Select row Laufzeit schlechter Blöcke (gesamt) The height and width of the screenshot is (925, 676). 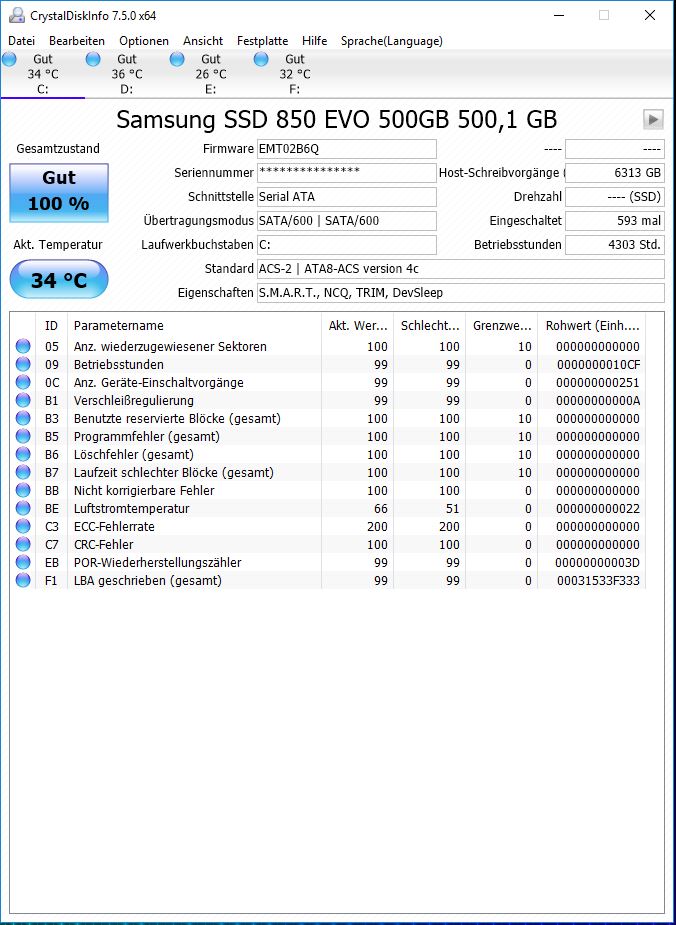point(329,473)
